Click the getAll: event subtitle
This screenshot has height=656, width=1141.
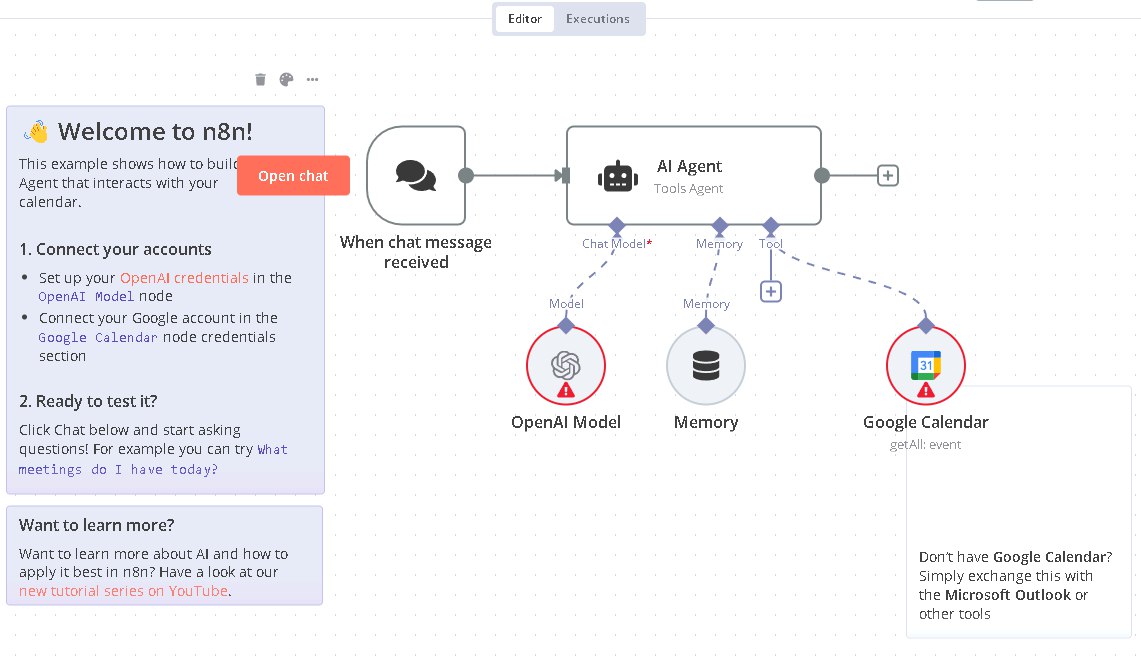(x=926, y=445)
